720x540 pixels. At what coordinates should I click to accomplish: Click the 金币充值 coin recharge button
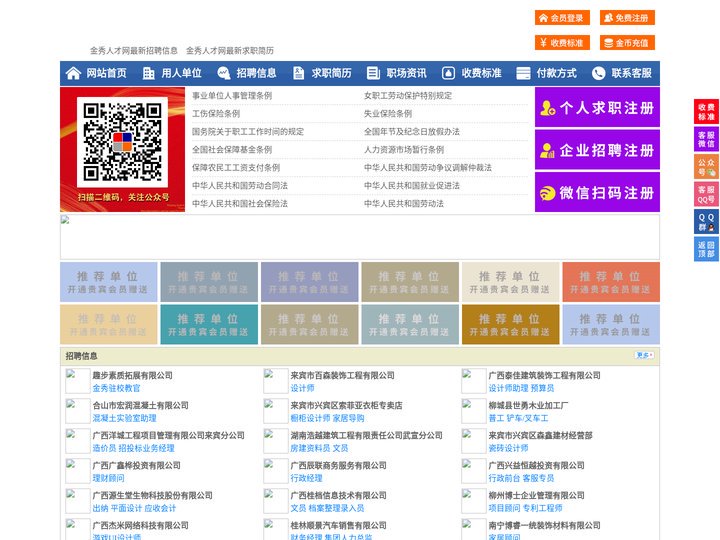[627, 43]
